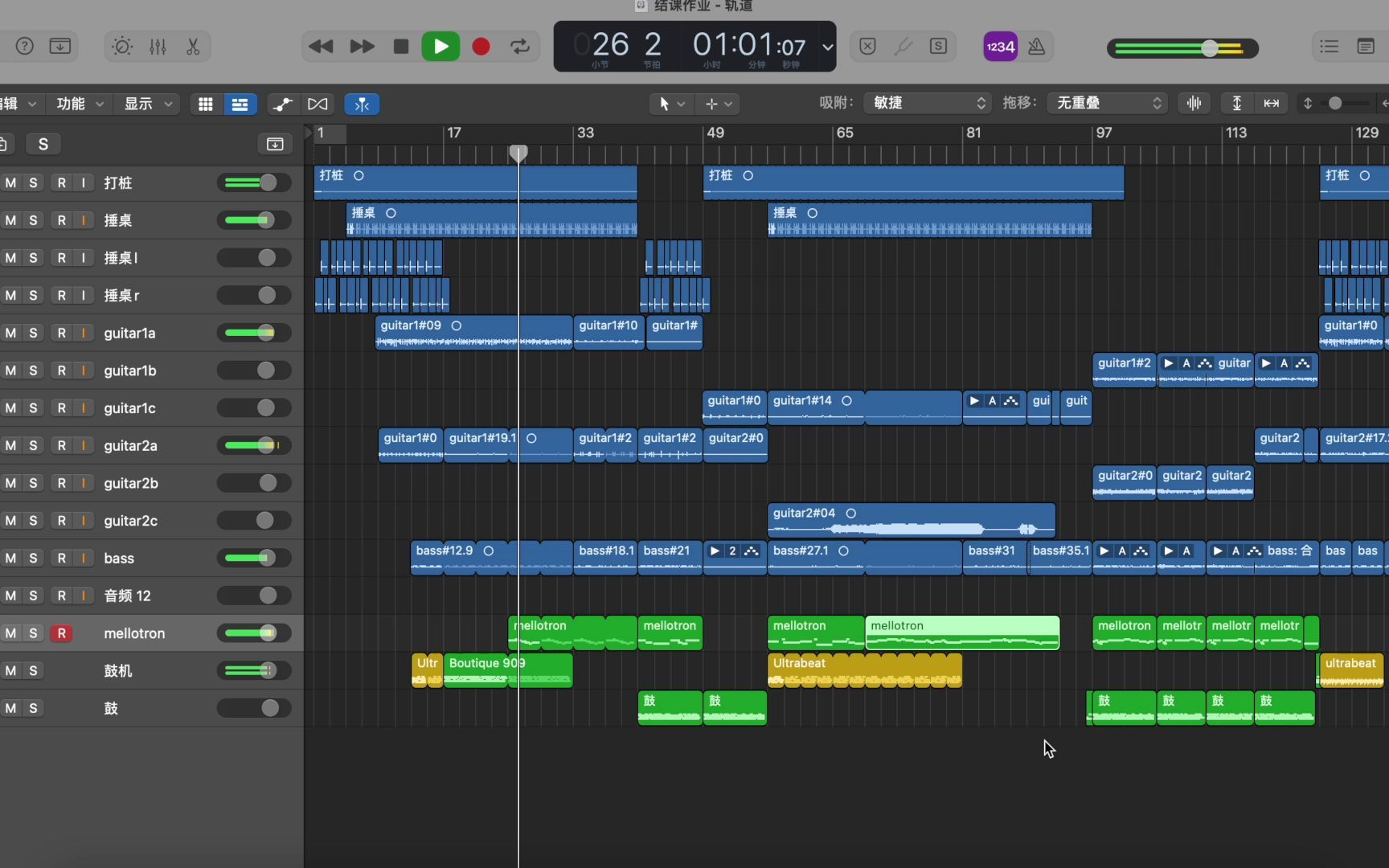This screenshot has width=1389, height=868.
Task: Click the Rewind transport button
Action: (x=320, y=47)
